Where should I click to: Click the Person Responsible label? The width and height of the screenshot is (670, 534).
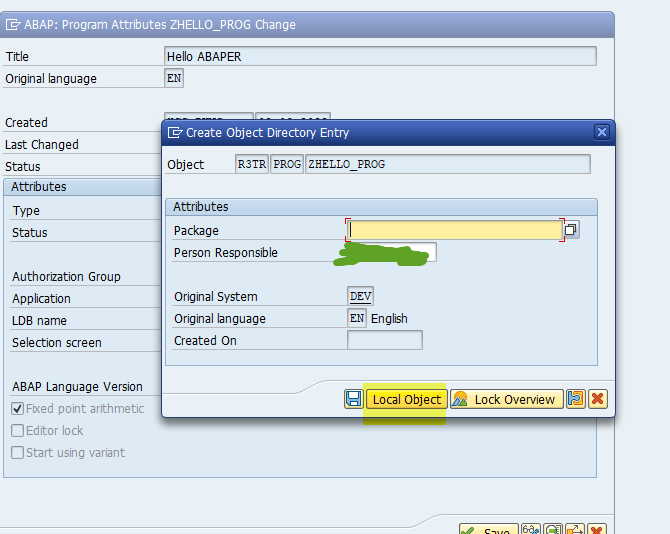pyautogui.click(x=226, y=252)
